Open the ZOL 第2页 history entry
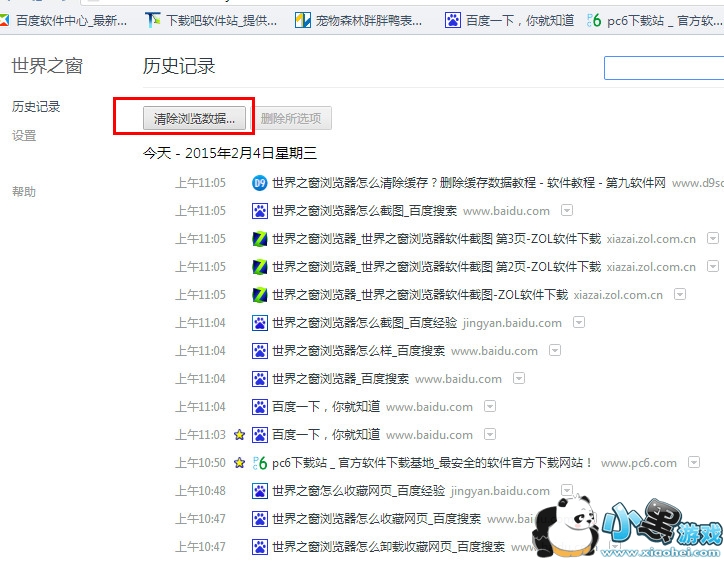724x561 pixels. [436, 267]
